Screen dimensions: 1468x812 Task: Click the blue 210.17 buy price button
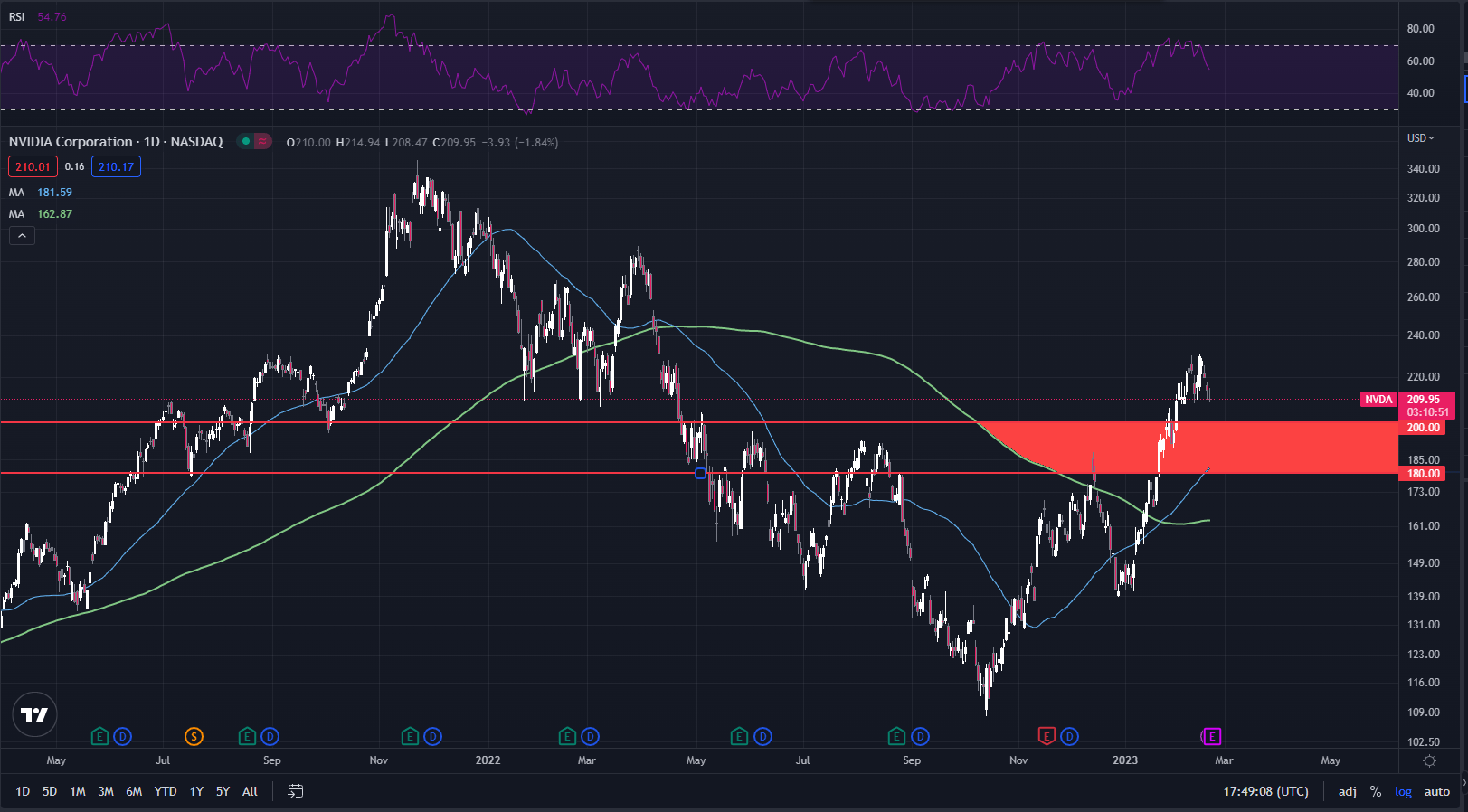click(x=116, y=166)
